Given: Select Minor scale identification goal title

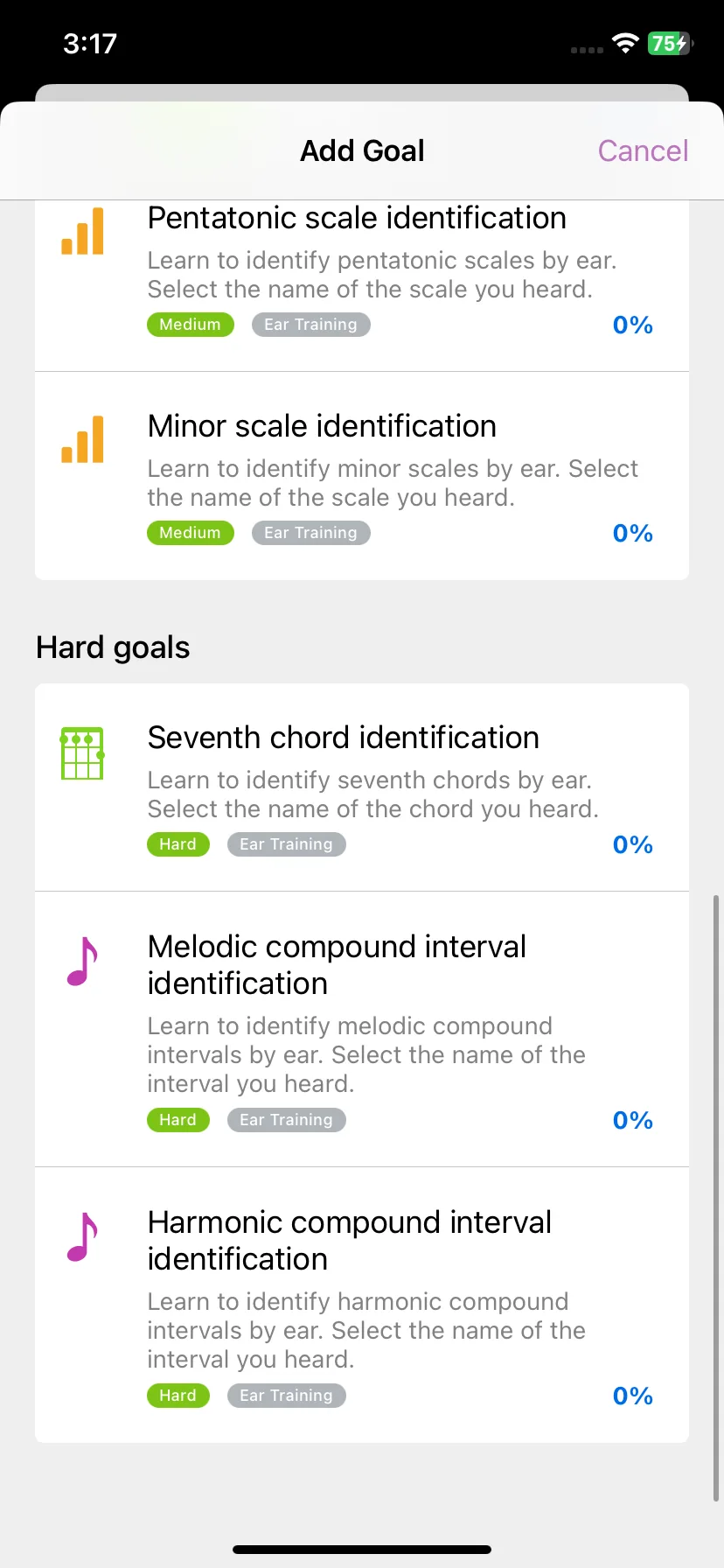Looking at the screenshot, I should [x=322, y=426].
